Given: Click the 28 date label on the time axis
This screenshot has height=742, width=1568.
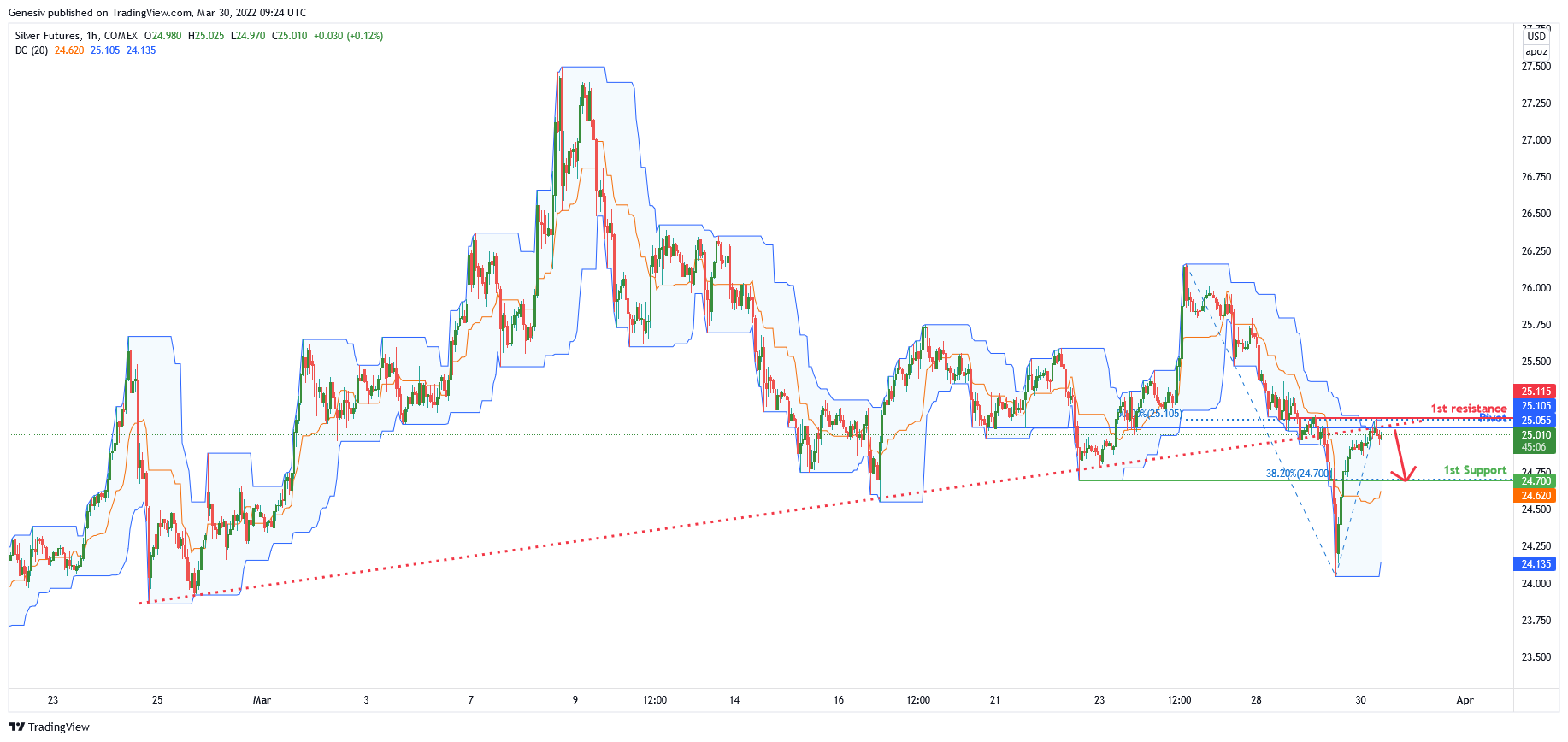Looking at the screenshot, I should click(1256, 700).
